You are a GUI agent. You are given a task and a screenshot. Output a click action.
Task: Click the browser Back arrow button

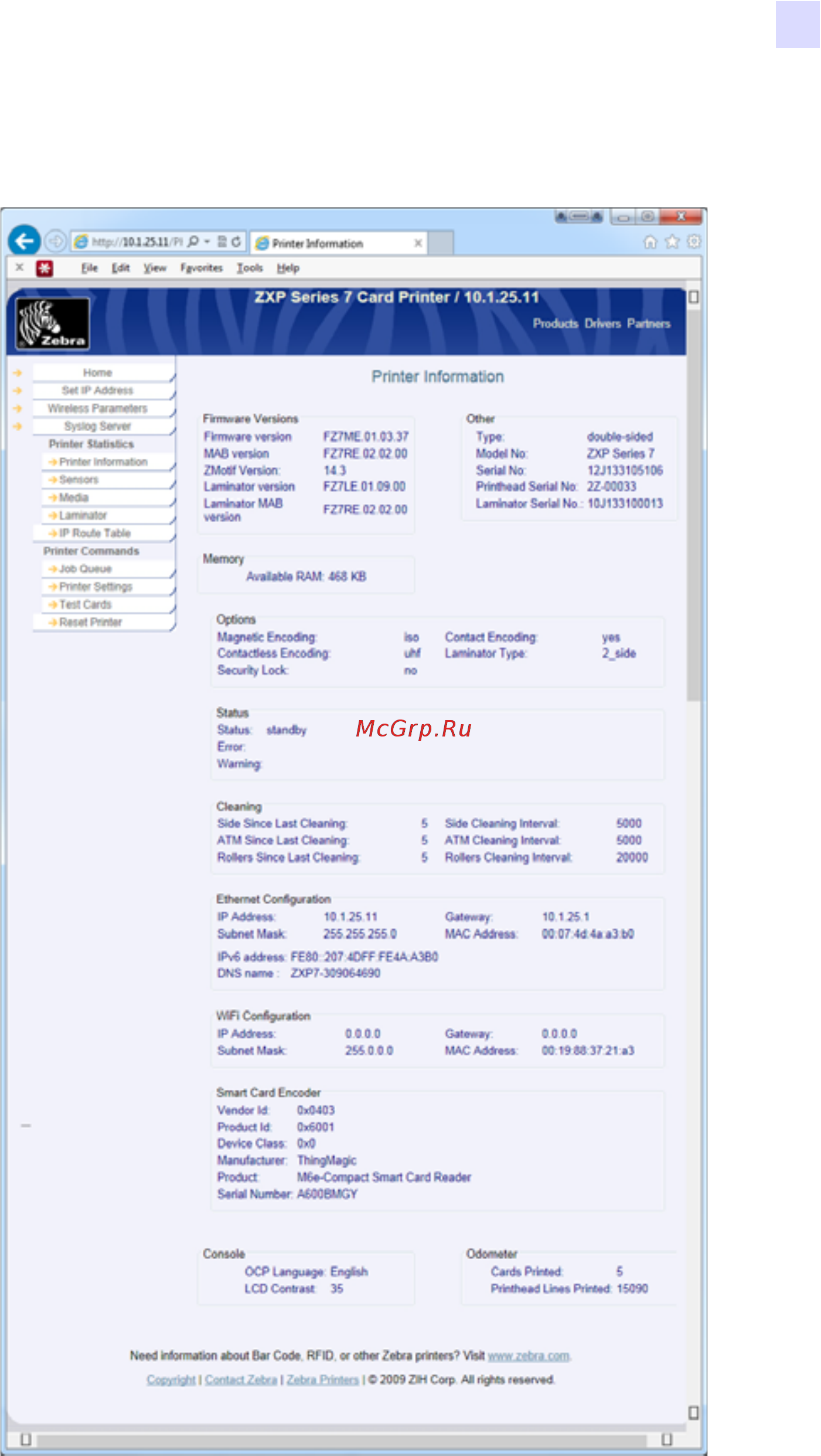coord(25,241)
